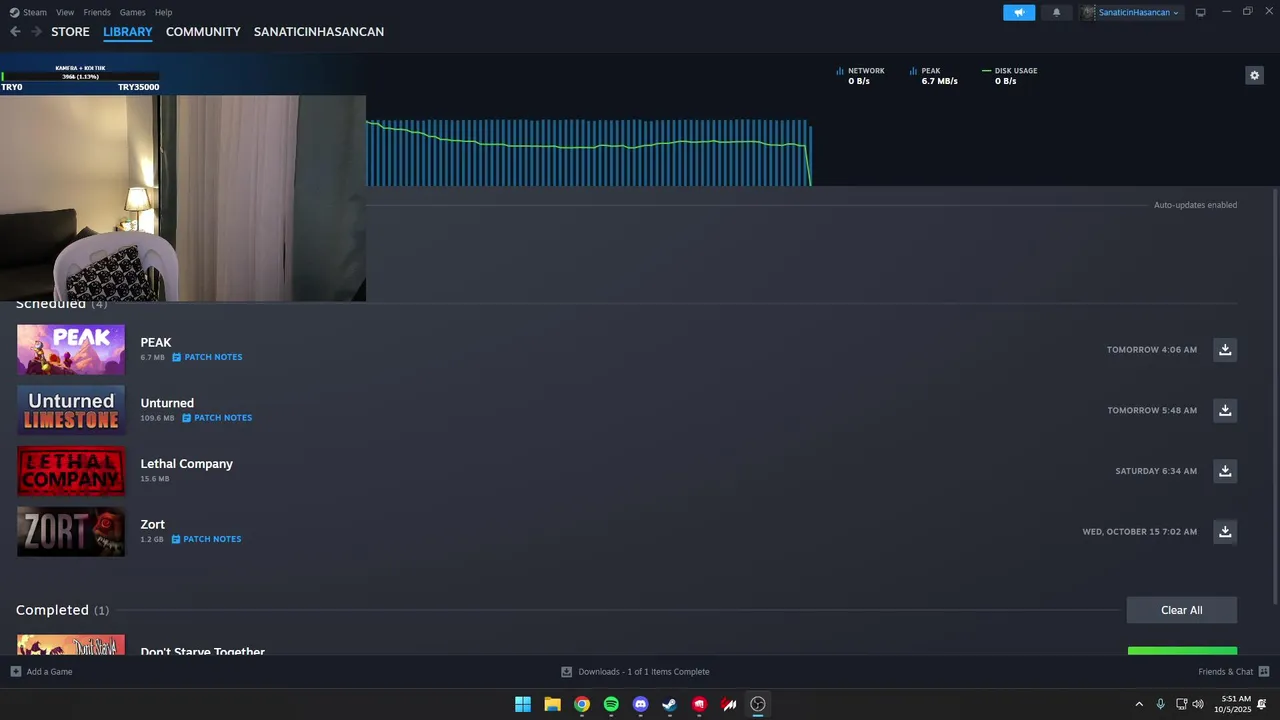This screenshot has height=720, width=1280.
Task: Open the SANATICINHASANCAN profile tab
Action: pyautogui.click(x=319, y=32)
